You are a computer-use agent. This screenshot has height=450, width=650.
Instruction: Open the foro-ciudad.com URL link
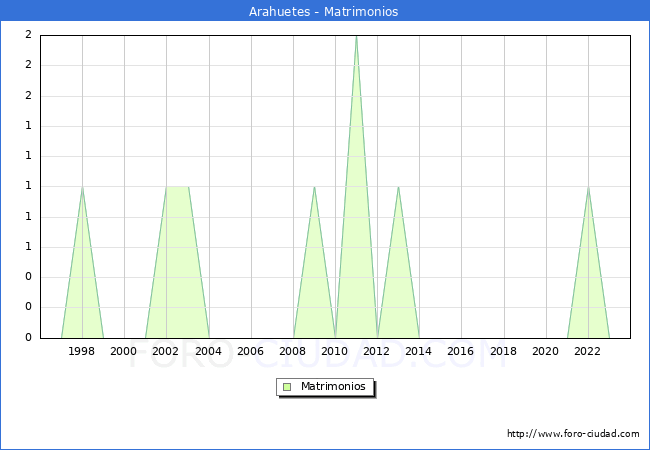coord(573,434)
